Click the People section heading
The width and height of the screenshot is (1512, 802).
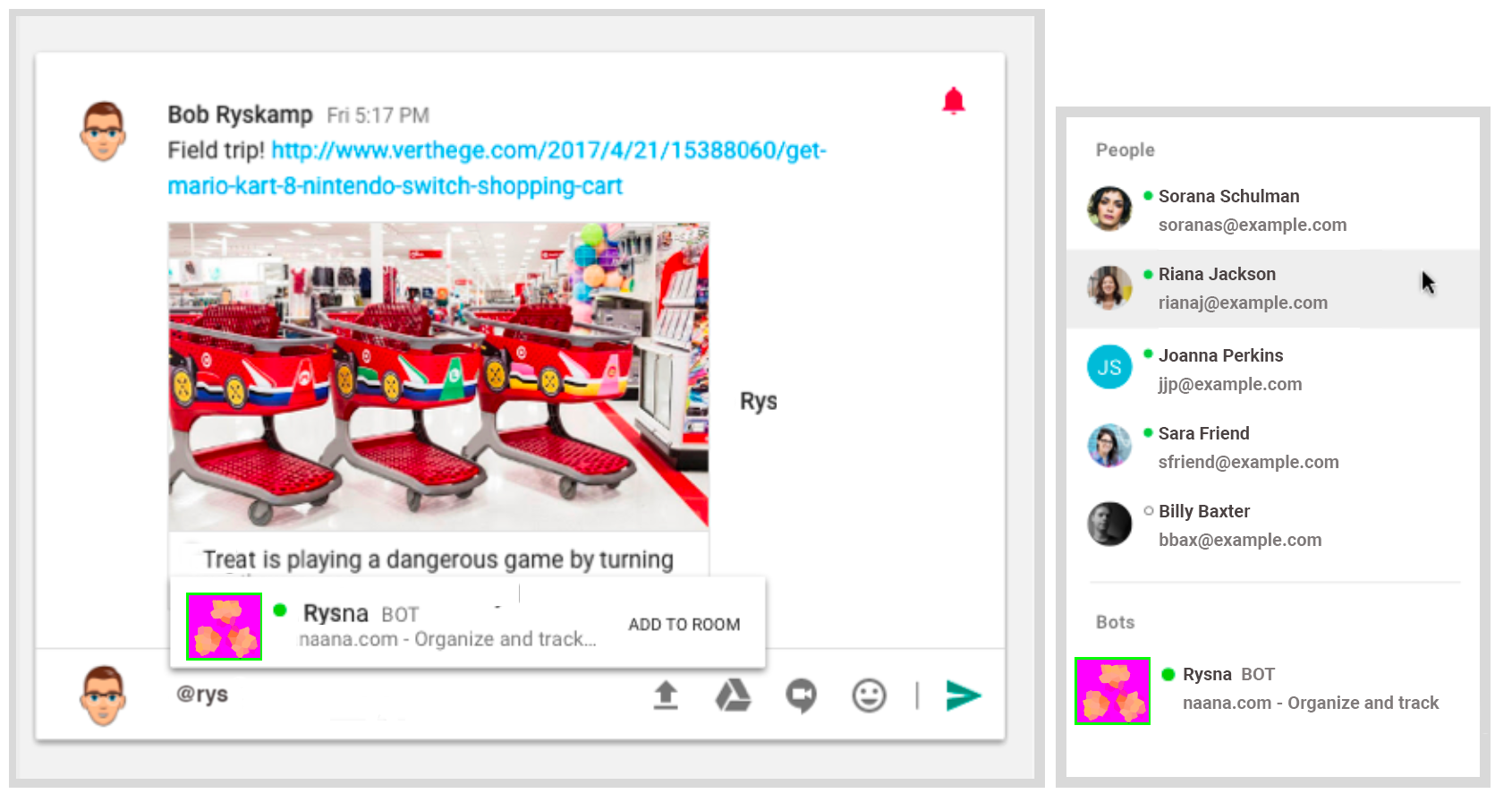click(x=1125, y=149)
